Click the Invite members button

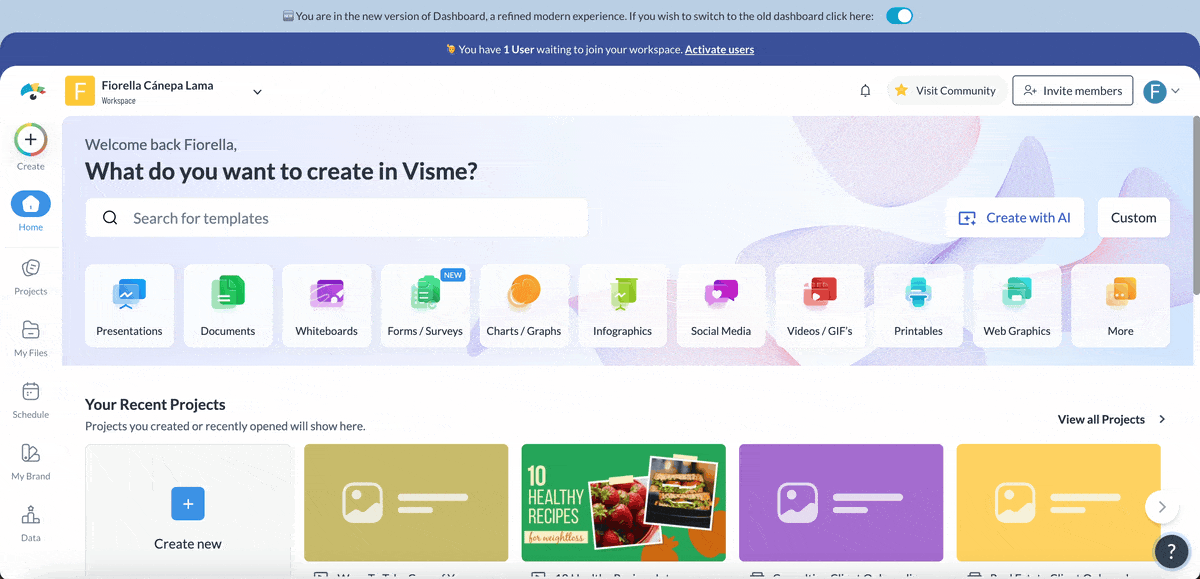(x=1072, y=91)
